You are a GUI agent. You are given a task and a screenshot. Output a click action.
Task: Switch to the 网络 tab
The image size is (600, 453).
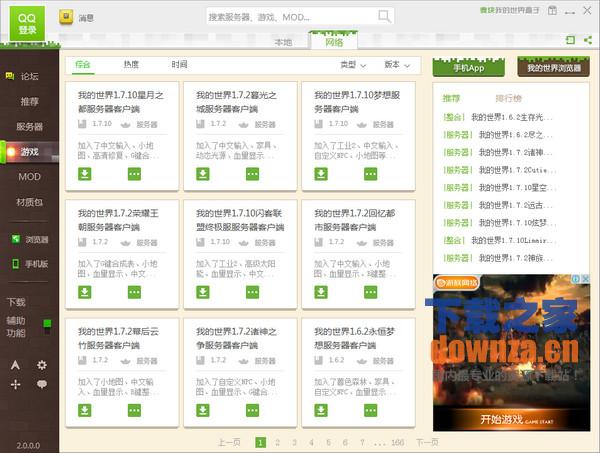[334, 42]
